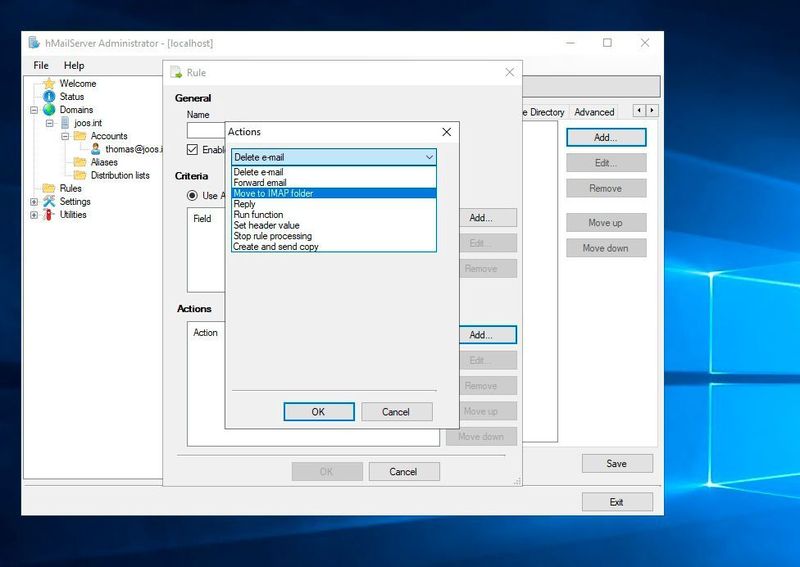Click the Rule dialog title icon
This screenshot has width=800, height=567.
[176, 72]
